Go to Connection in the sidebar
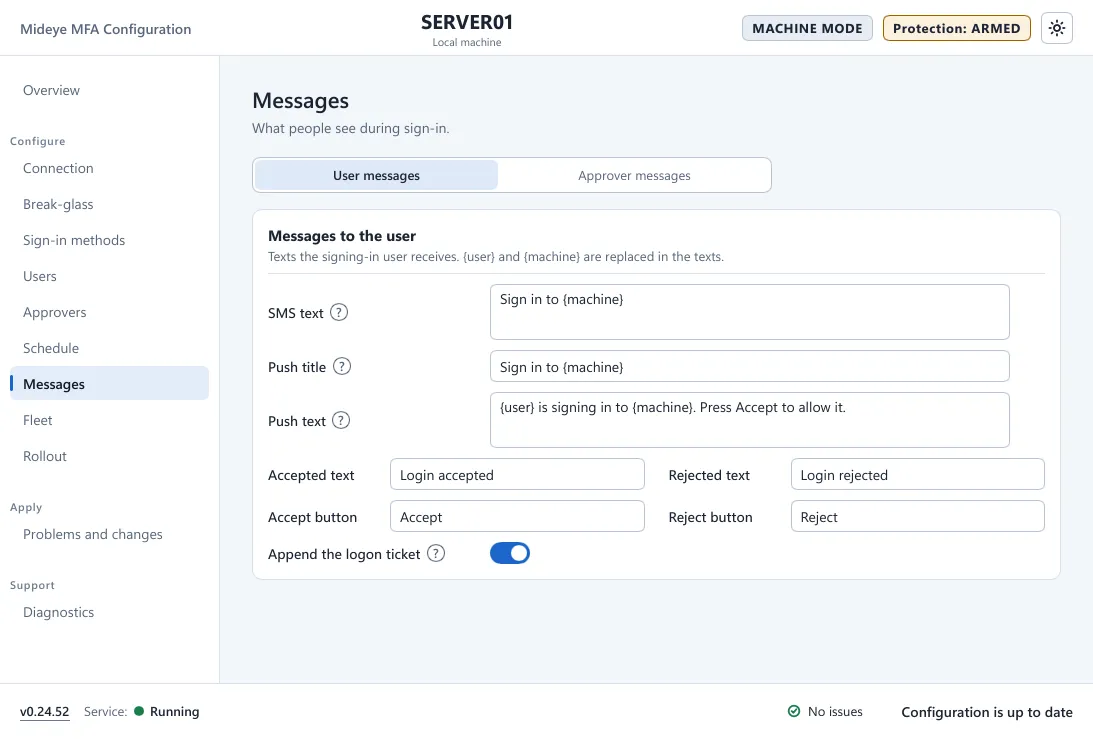This screenshot has height=739, width=1093. pos(109,168)
